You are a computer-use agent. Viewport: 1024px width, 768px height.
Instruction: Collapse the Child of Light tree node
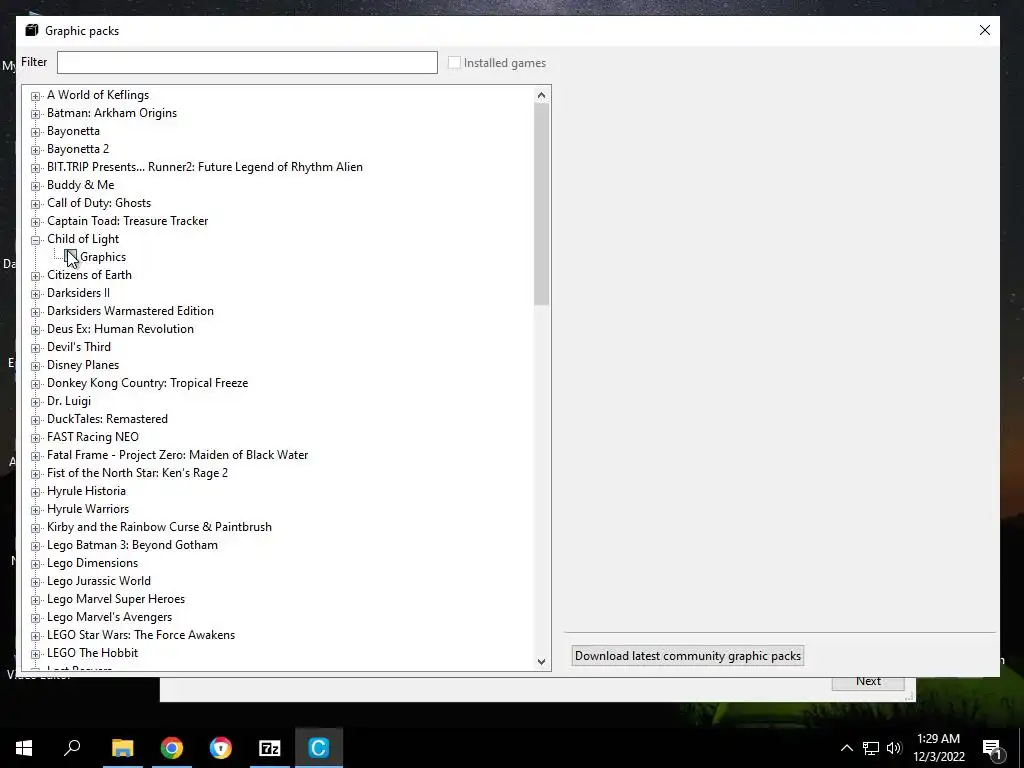(x=35, y=240)
